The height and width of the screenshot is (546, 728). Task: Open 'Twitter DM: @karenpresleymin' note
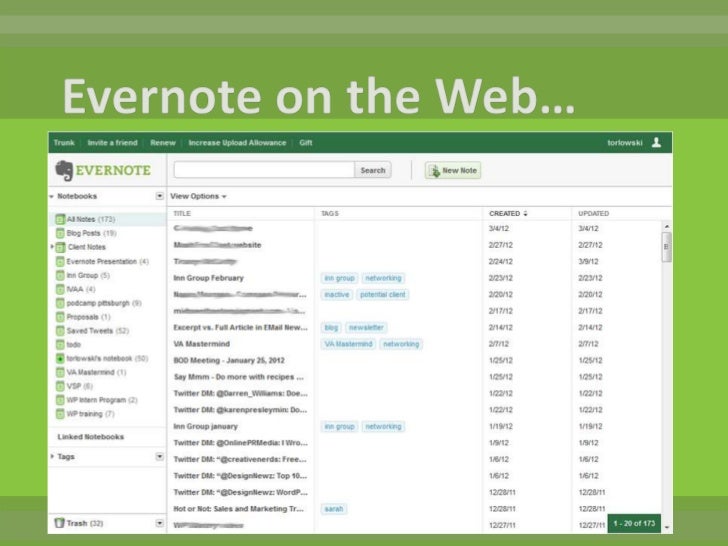tap(240, 410)
